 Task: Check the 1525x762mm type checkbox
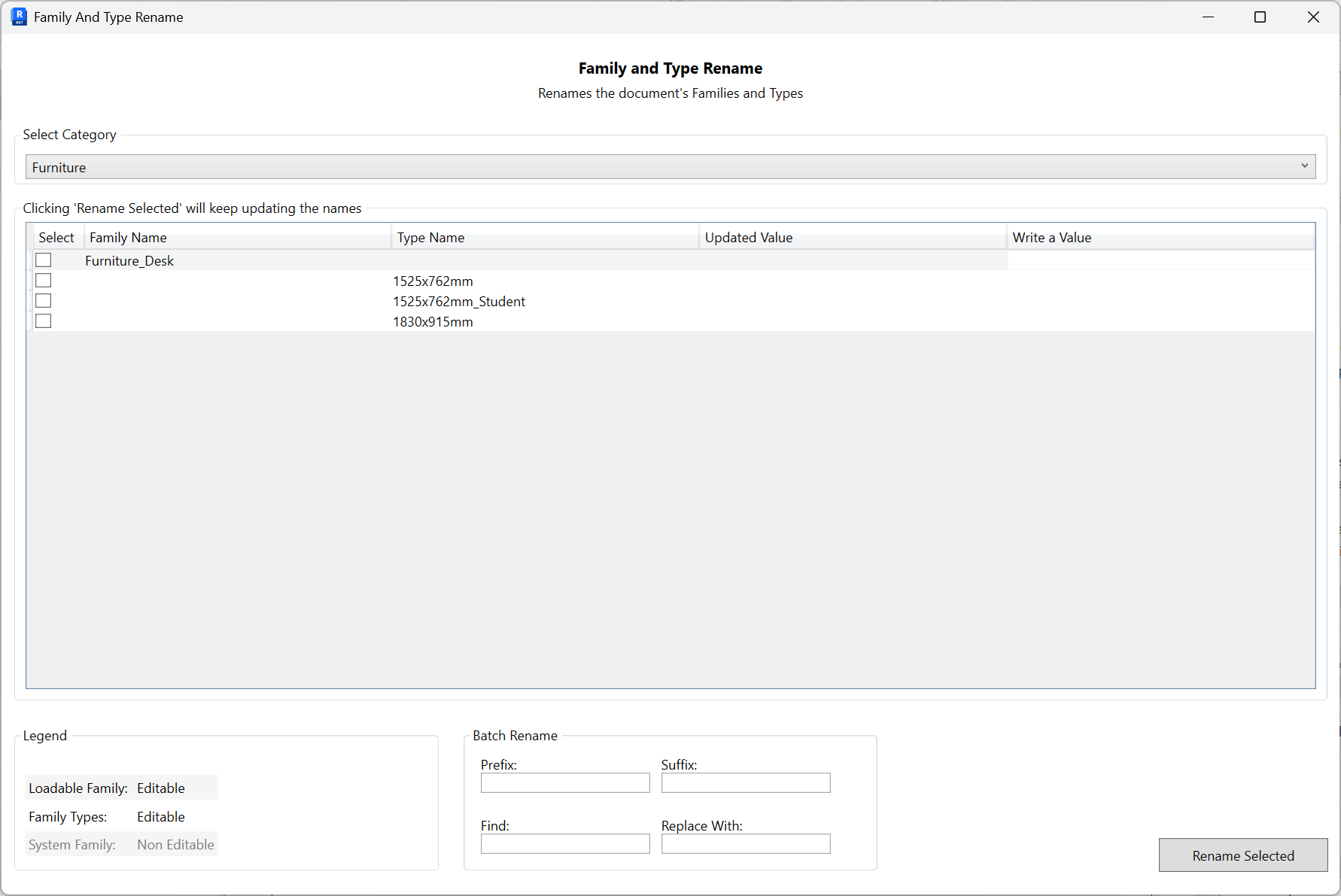[x=43, y=280]
